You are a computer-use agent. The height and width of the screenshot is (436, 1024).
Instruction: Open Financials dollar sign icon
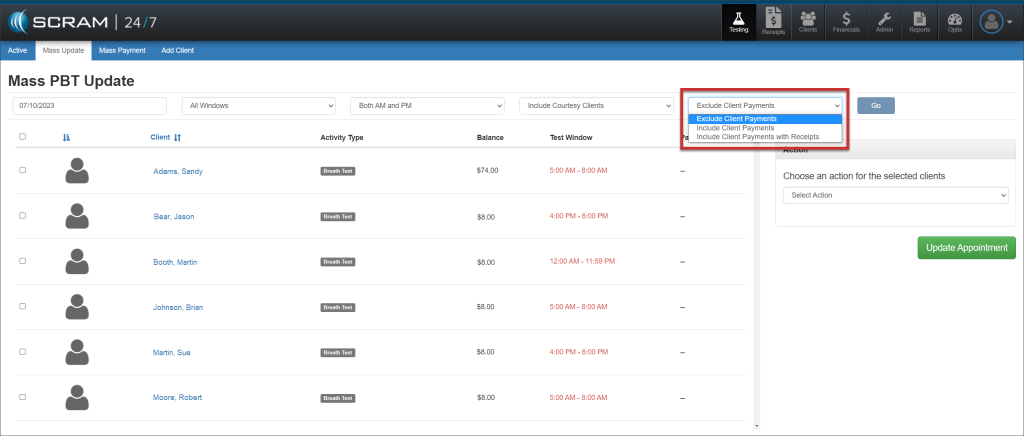(846, 20)
